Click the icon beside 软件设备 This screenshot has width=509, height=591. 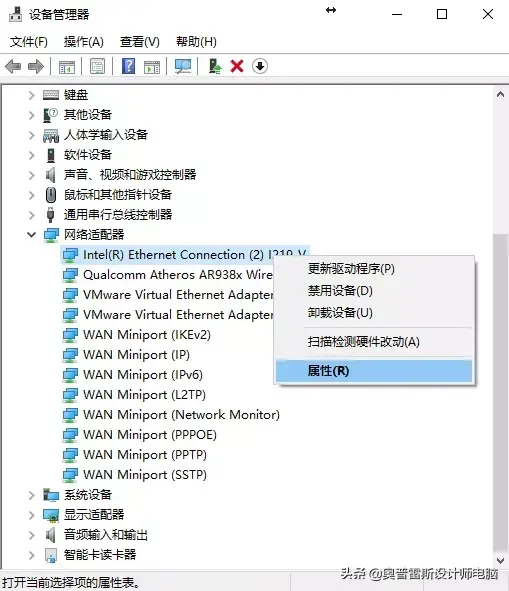51,155
